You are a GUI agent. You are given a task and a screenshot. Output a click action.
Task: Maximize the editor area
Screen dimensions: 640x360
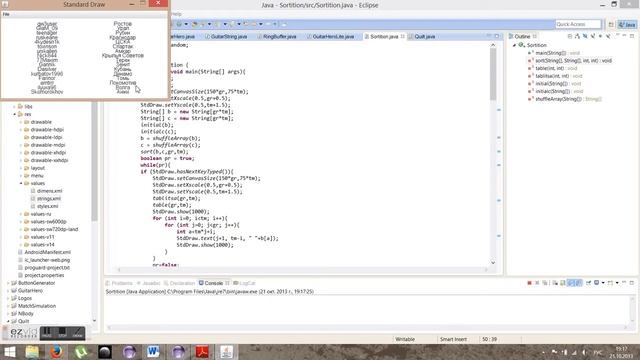tap(497, 36)
